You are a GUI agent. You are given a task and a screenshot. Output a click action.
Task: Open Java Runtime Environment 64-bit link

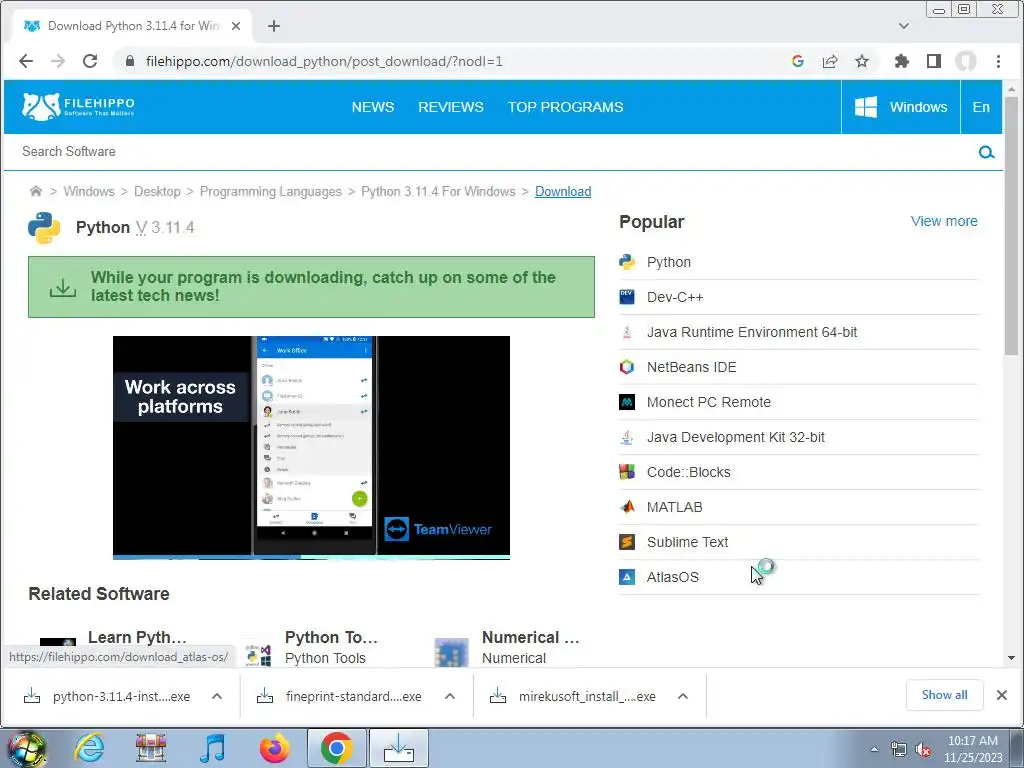point(752,332)
